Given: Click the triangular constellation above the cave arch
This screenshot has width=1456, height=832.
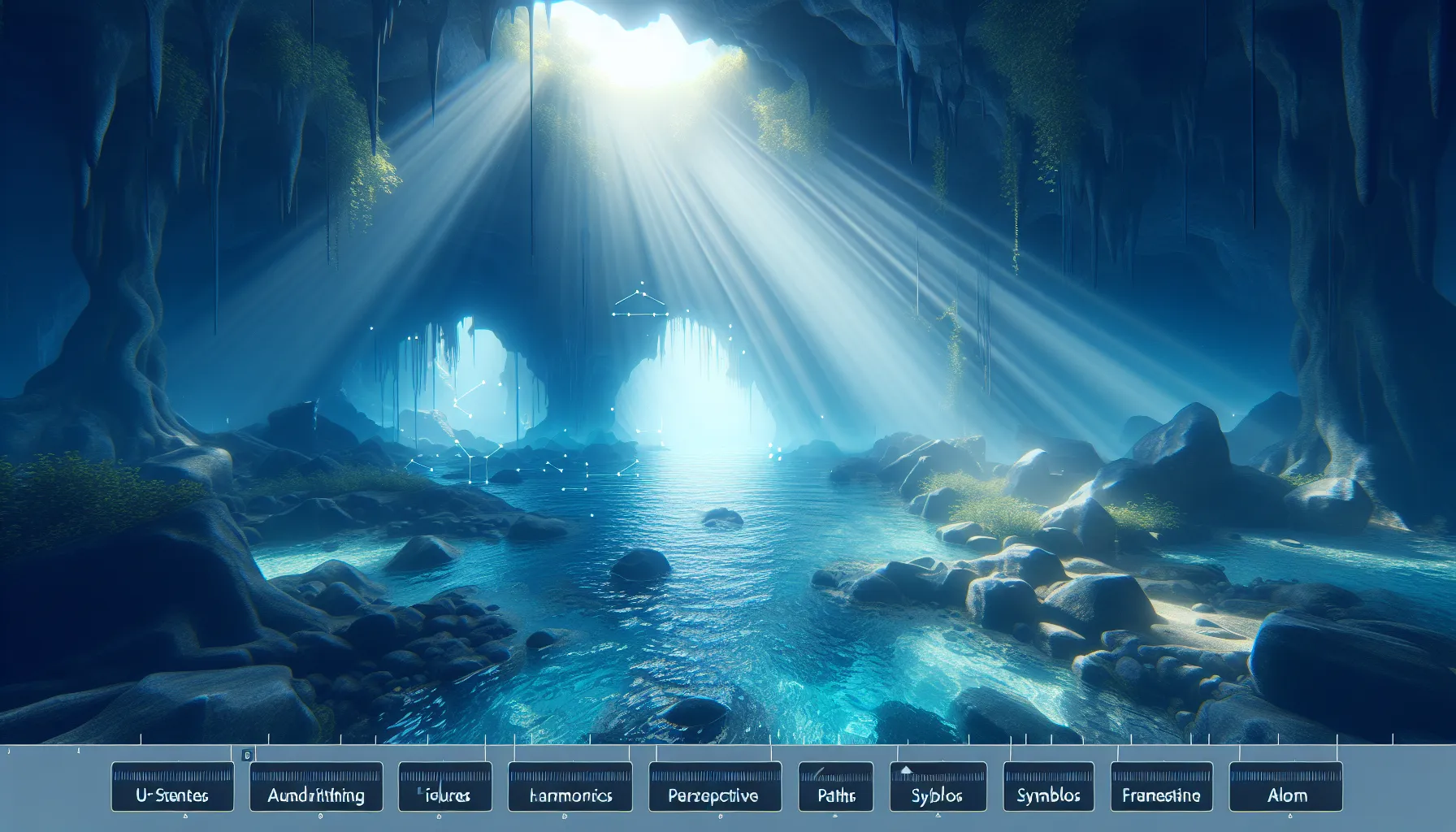Looking at the screenshot, I should point(639,301).
